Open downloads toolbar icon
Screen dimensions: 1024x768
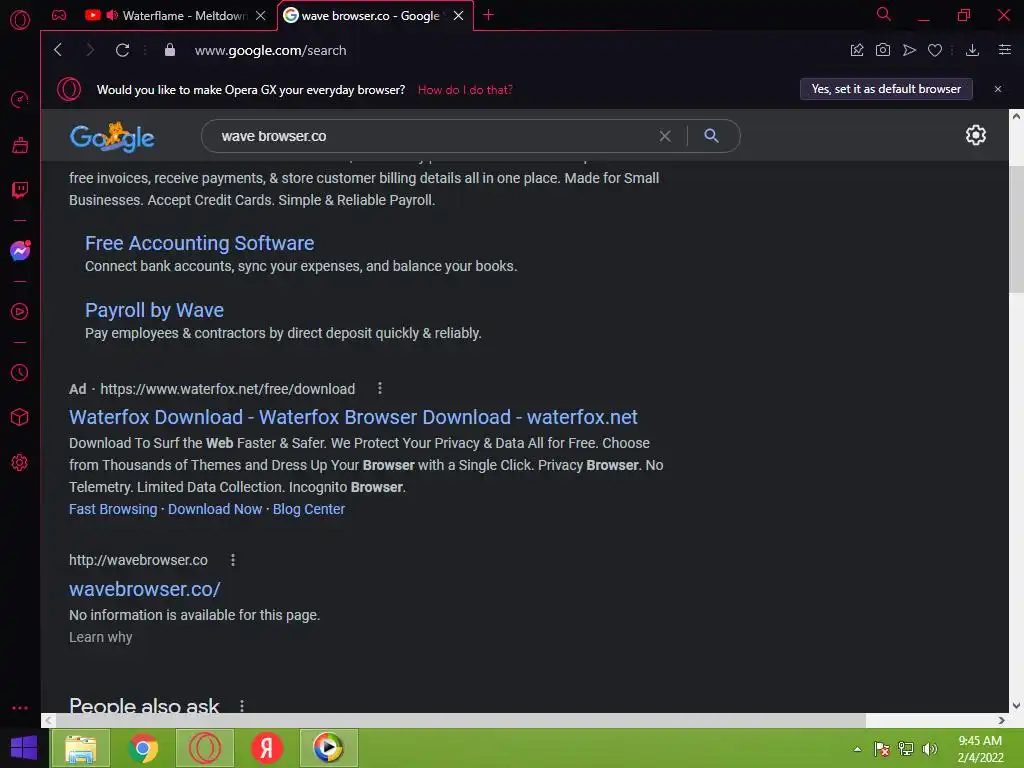(972, 50)
